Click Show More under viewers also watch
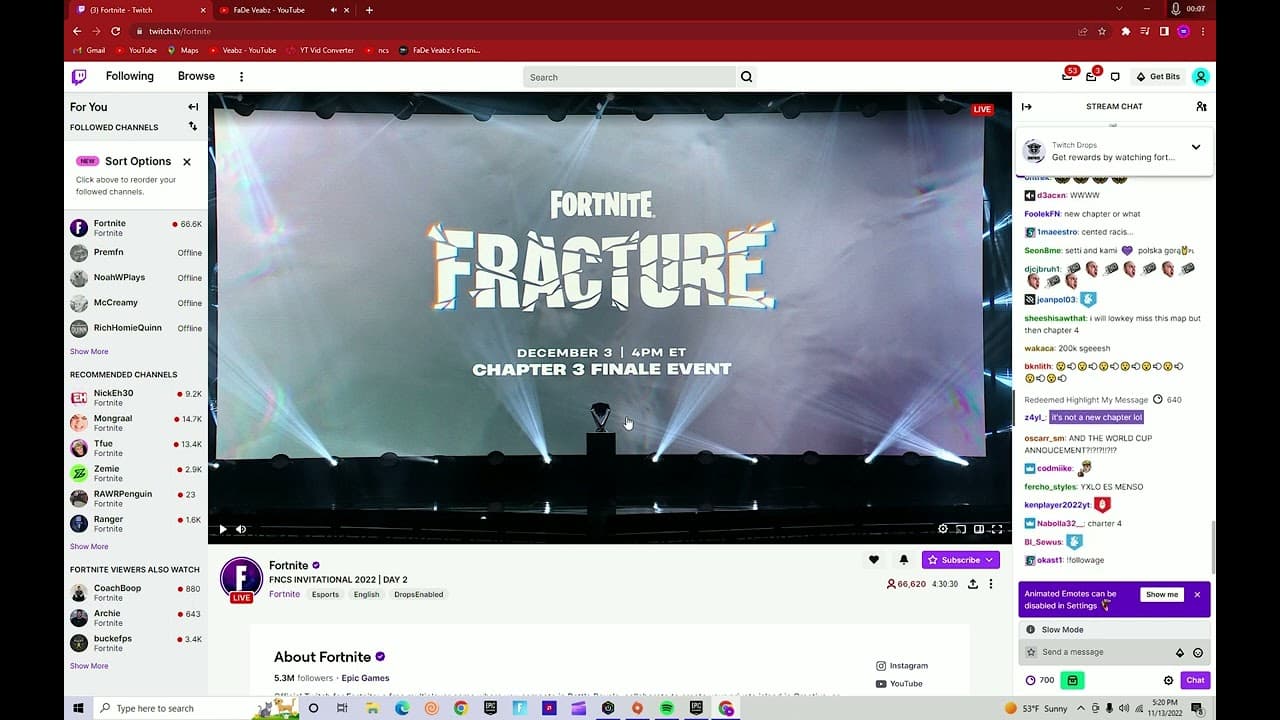 pyautogui.click(x=89, y=666)
